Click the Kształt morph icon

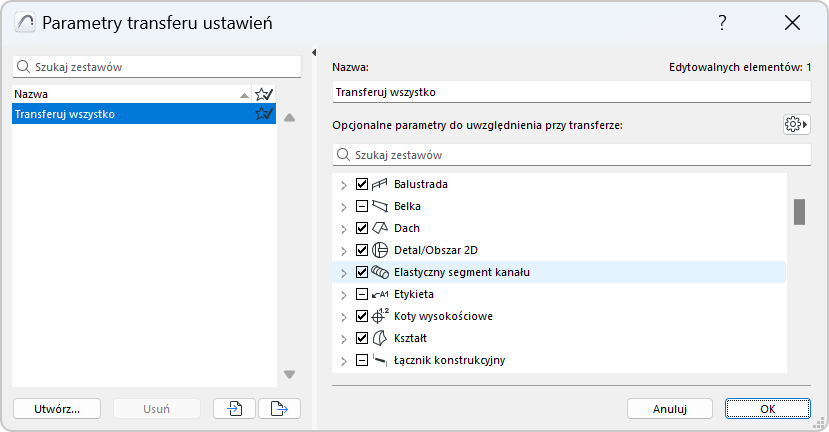(380, 338)
